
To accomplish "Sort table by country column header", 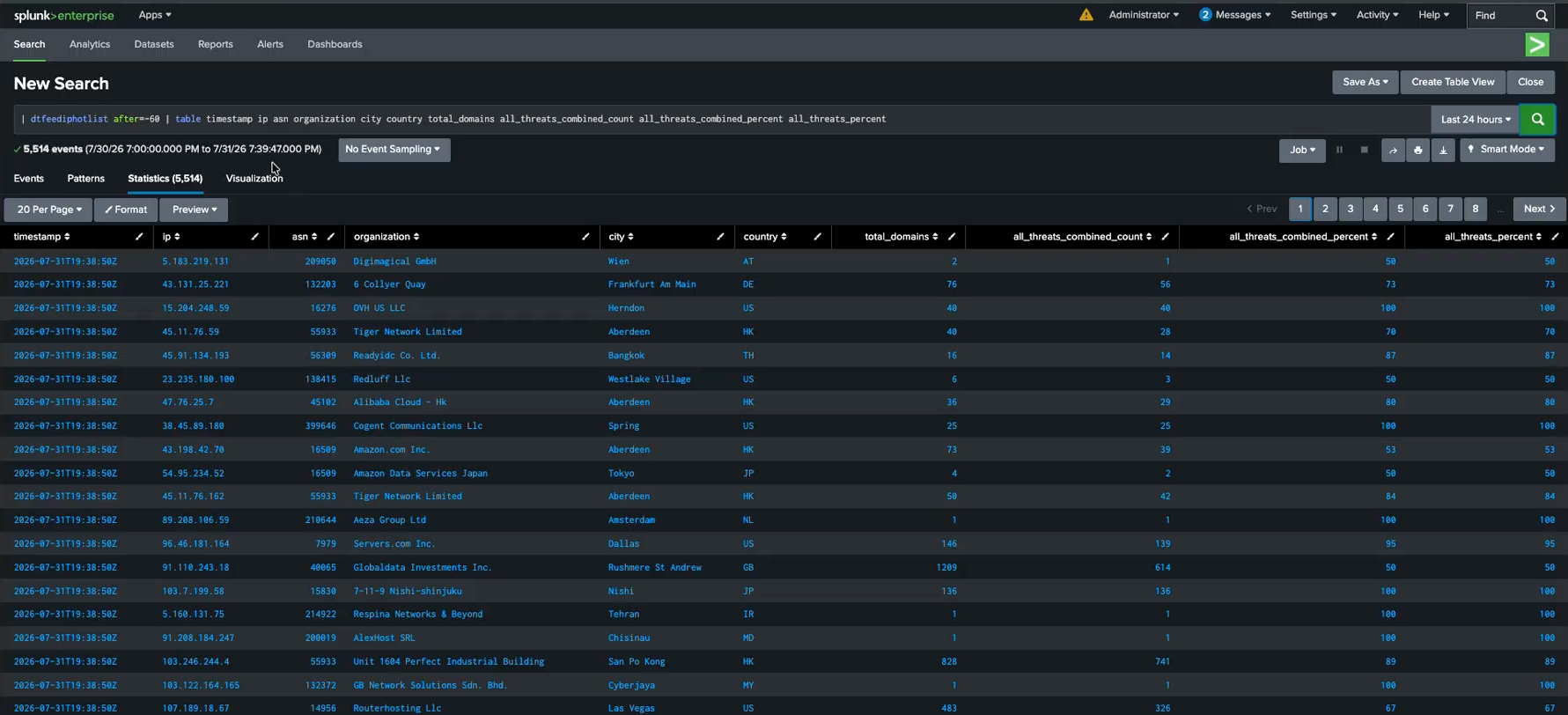I will pyautogui.click(x=764, y=237).
